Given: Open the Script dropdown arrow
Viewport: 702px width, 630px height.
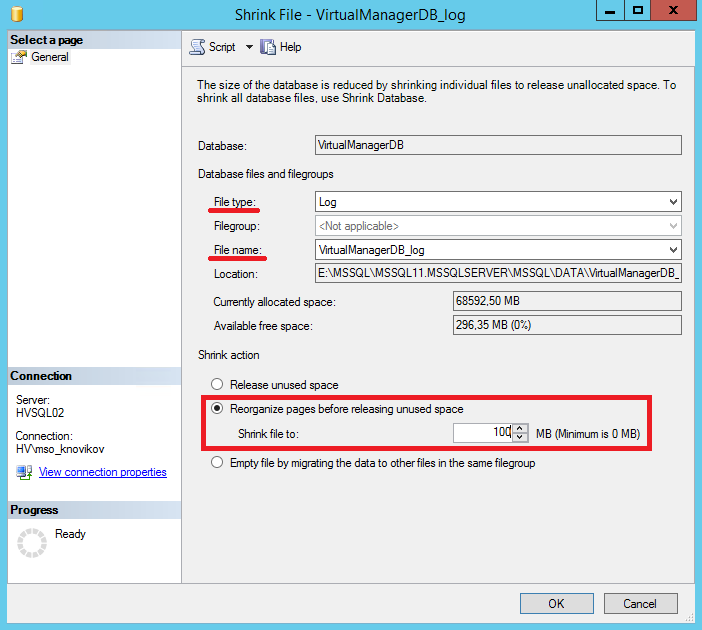Looking at the screenshot, I should 249,47.
